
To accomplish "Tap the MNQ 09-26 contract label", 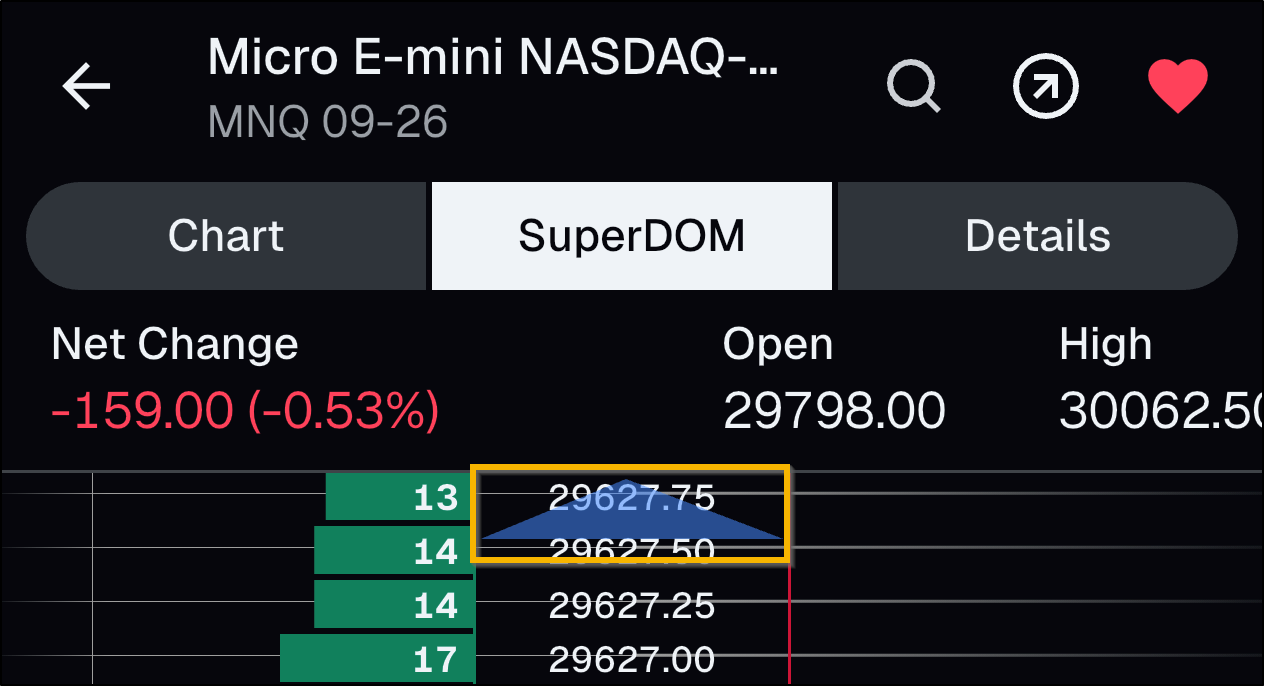I will [x=328, y=123].
